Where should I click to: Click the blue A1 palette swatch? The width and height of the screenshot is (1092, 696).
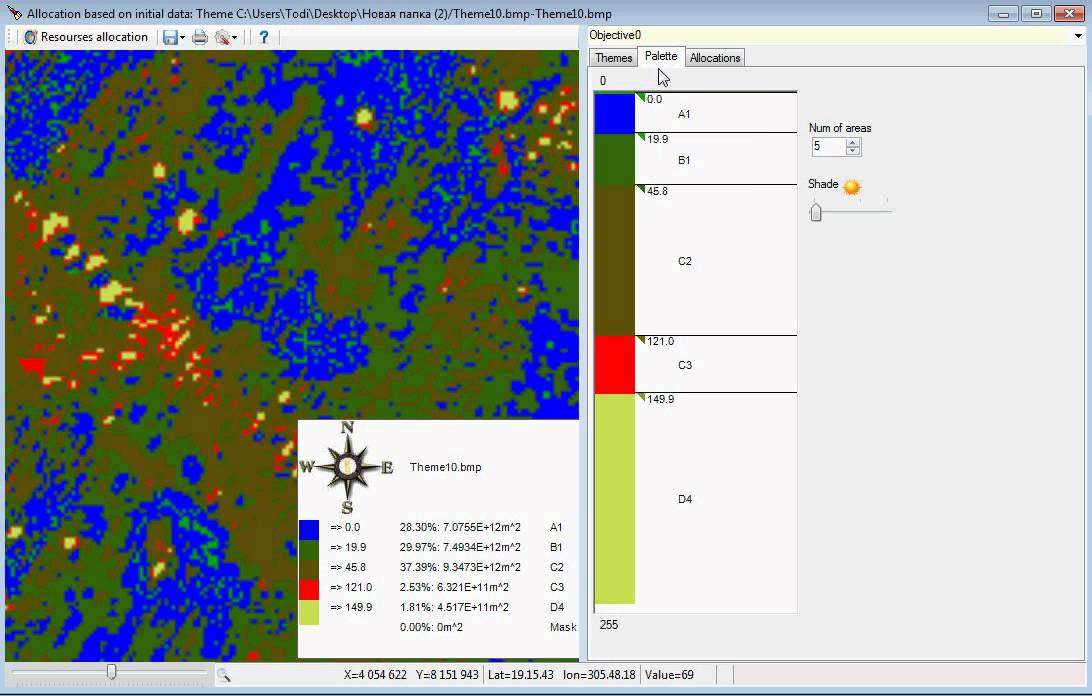615,113
